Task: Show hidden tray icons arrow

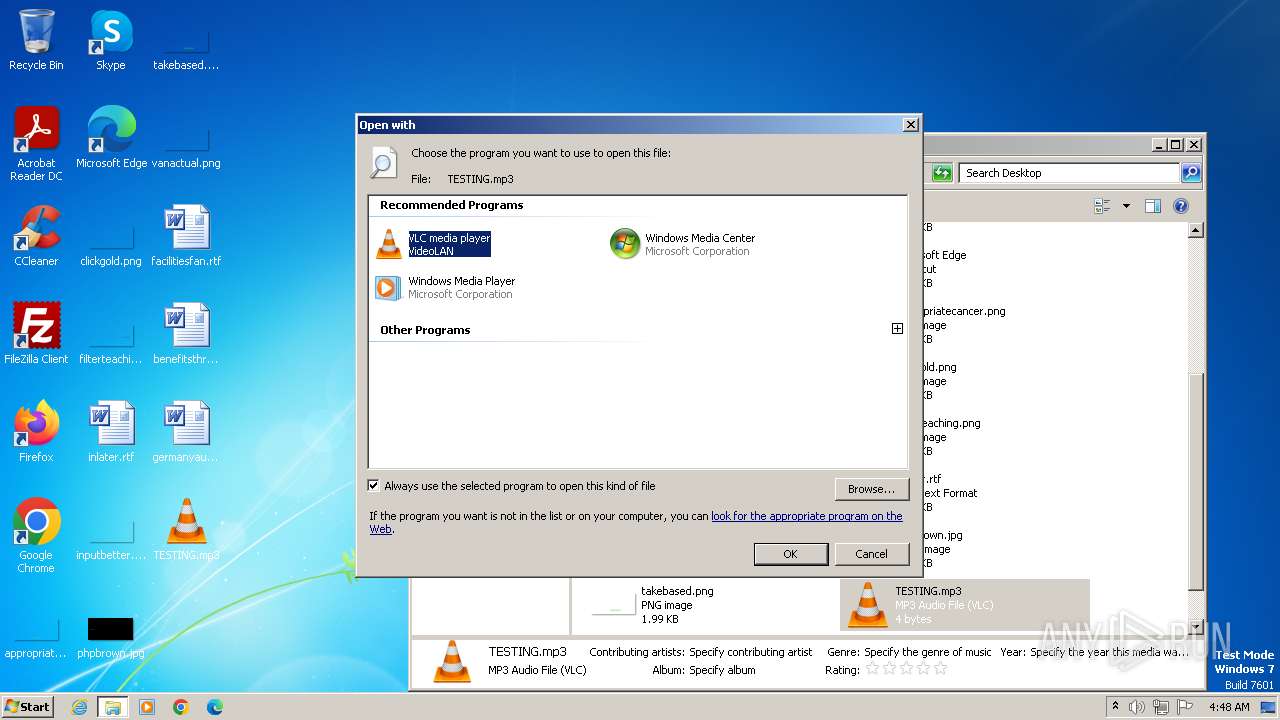Action: tap(1115, 707)
